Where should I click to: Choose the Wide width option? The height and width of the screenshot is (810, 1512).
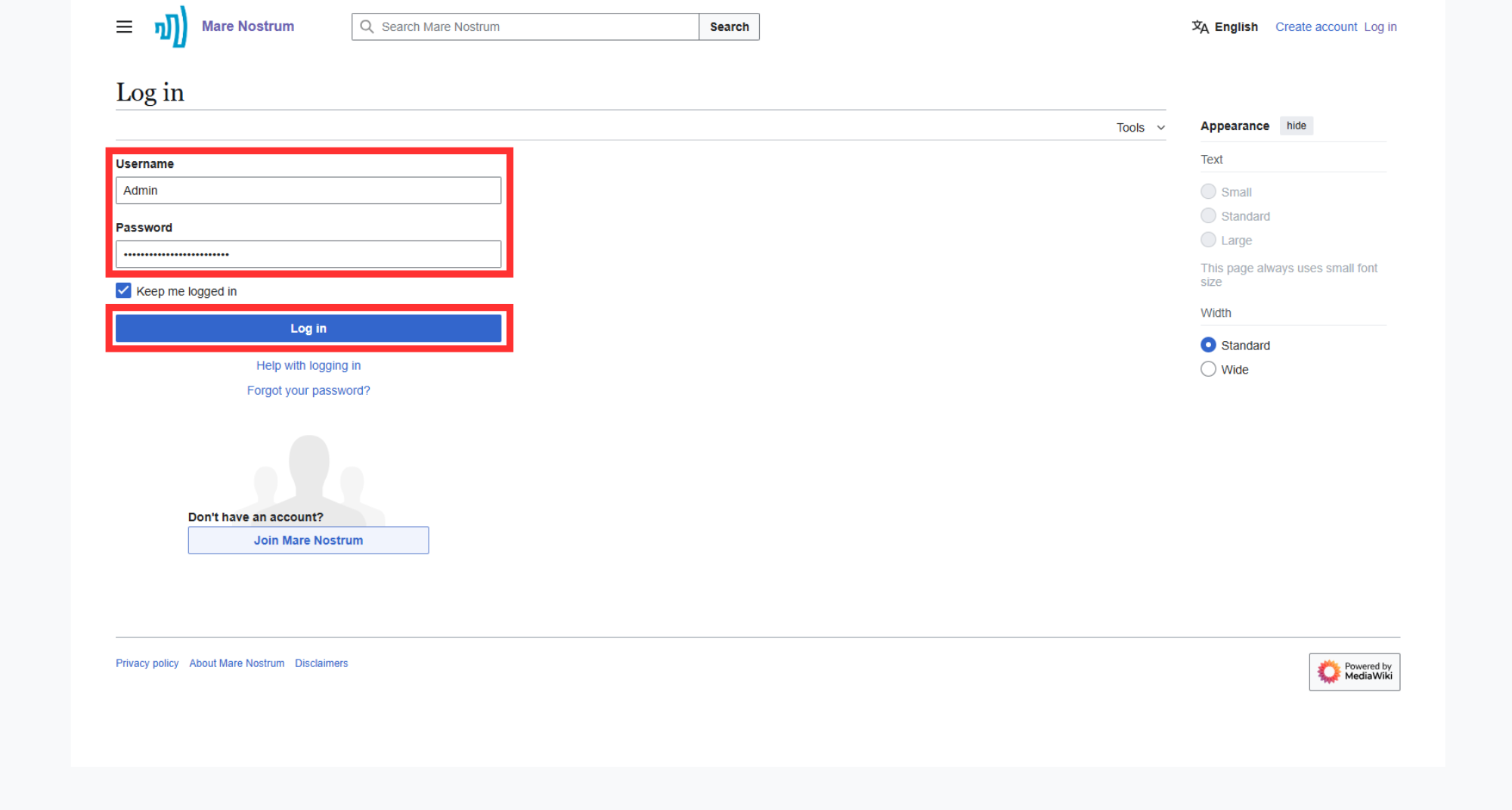point(1208,369)
